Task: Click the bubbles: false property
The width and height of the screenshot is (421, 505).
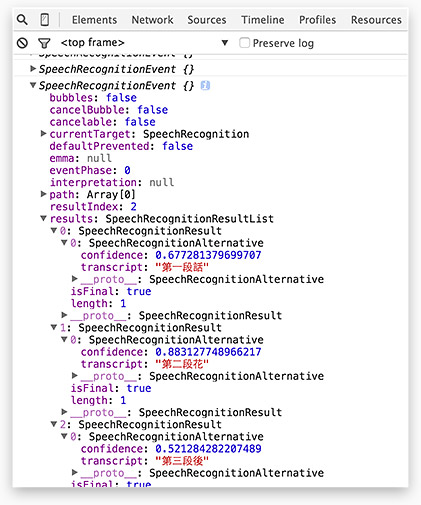Action: click(x=93, y=98)
